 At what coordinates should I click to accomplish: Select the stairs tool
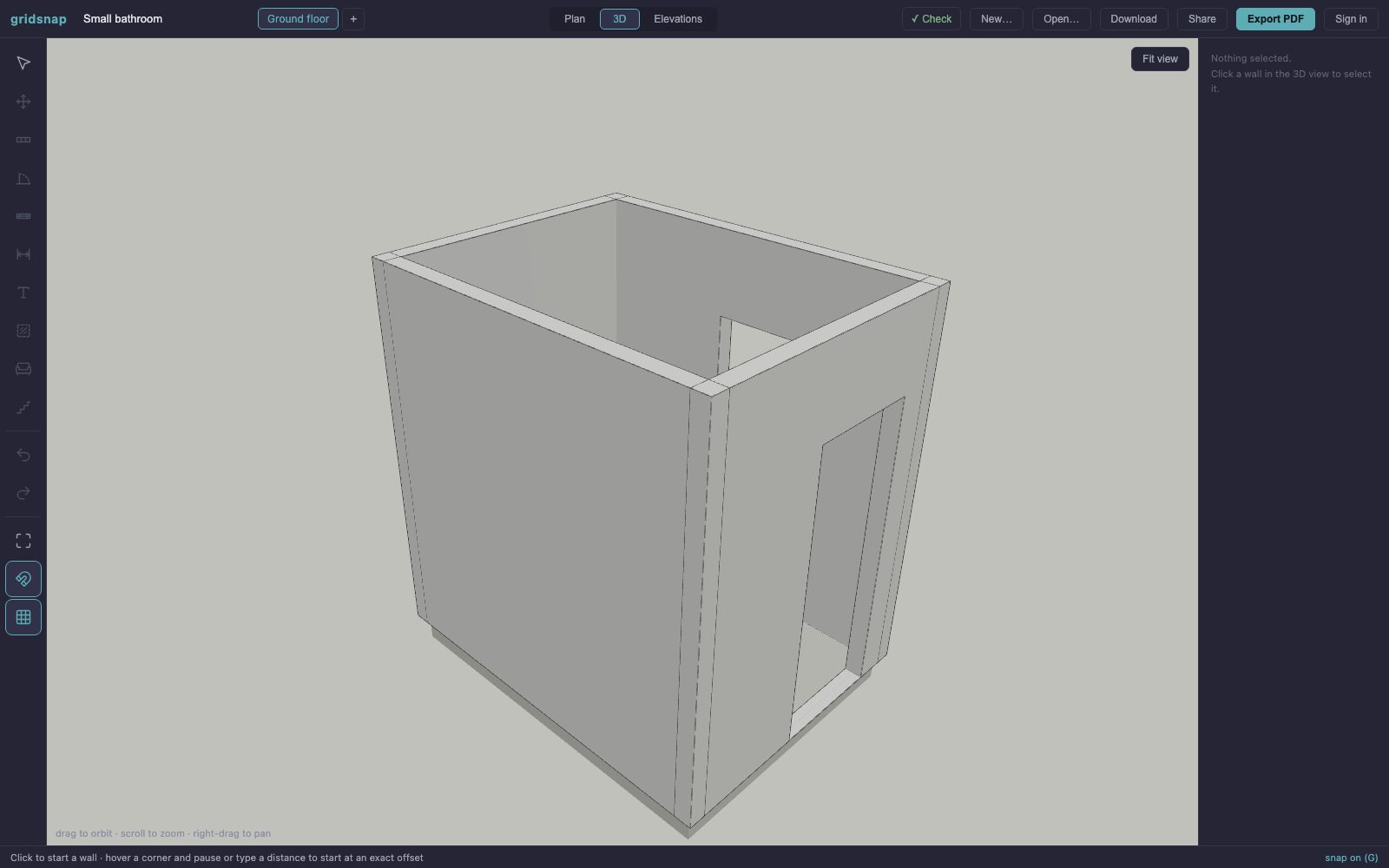point(23,407)
